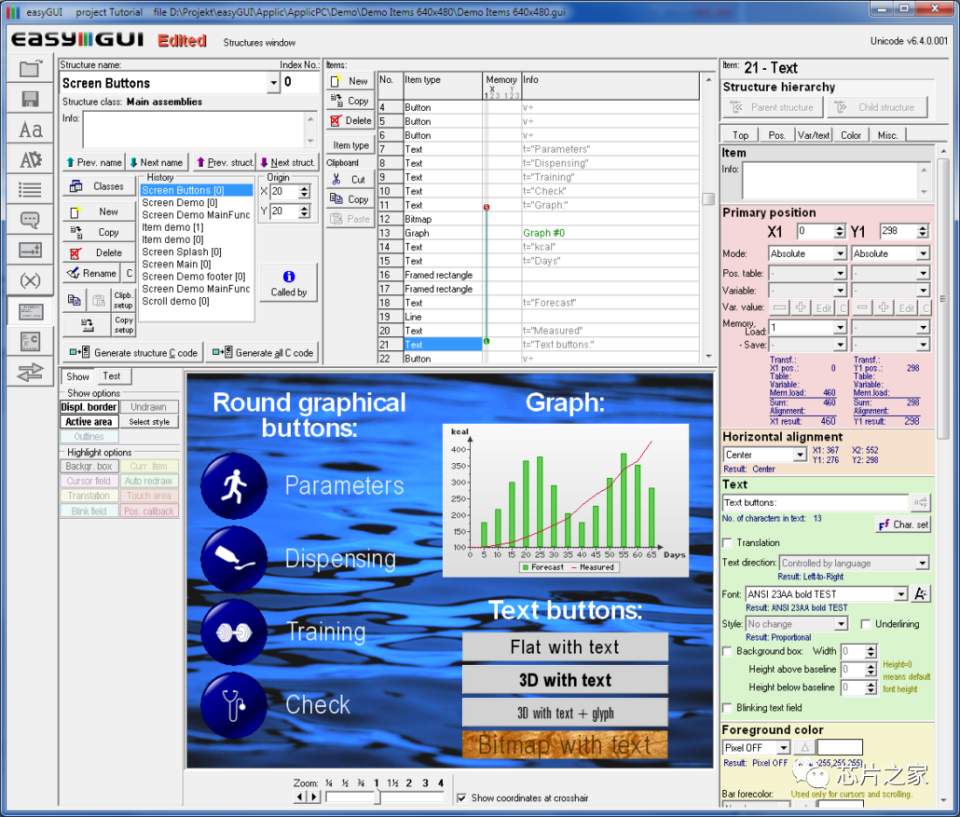Viewport: 960px width, 817px height.
Task: Click the speech bubble sidebar icon
Action: click(30, 220)
